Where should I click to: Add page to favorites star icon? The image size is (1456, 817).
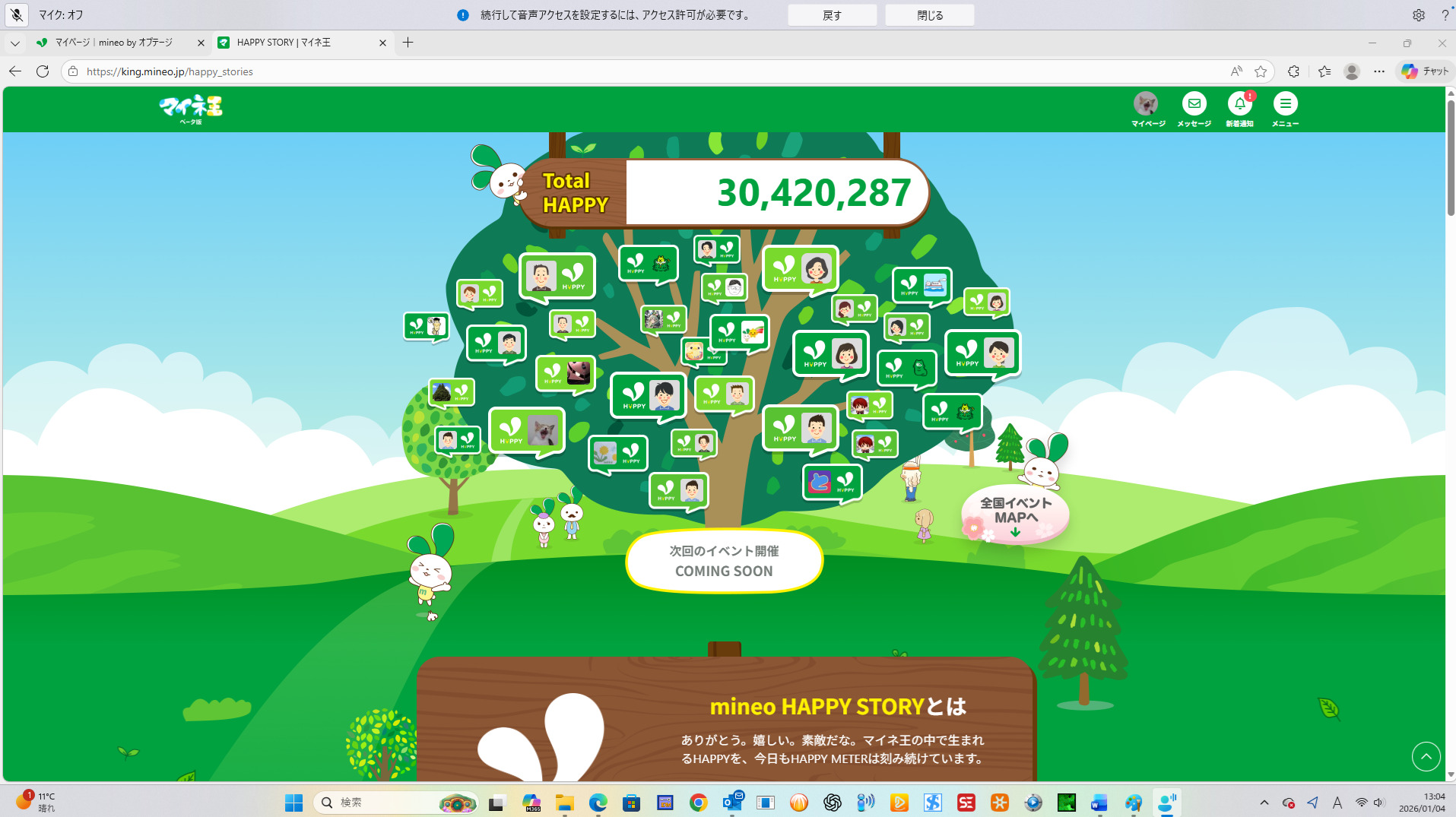coord(1261,71)
